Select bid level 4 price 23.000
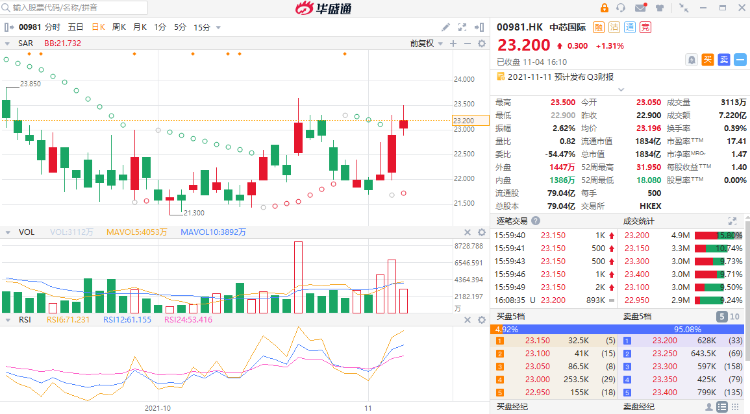The image size is (750, 414). click(x=538, y=379)
